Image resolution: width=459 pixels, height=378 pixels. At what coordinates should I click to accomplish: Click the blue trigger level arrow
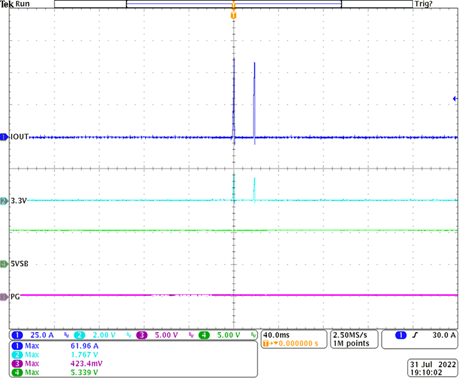[x=455, y=99]
